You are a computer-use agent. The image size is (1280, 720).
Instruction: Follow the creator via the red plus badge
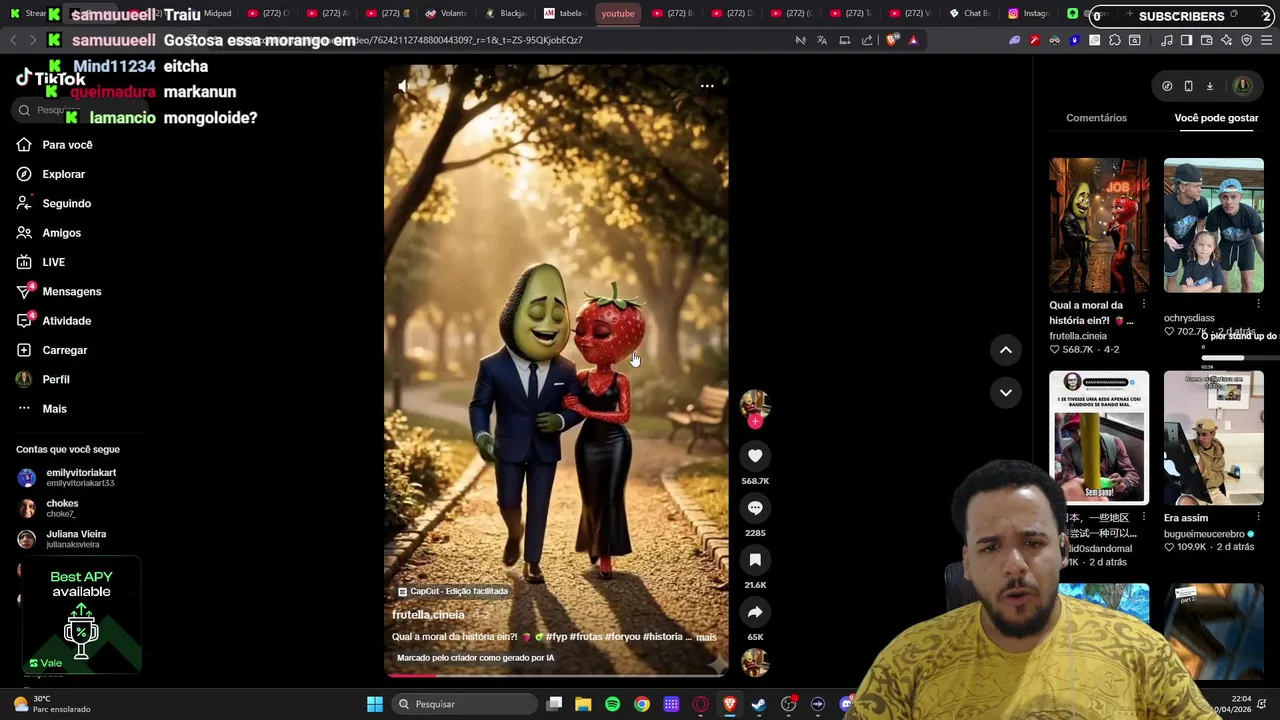click(755, 422)
